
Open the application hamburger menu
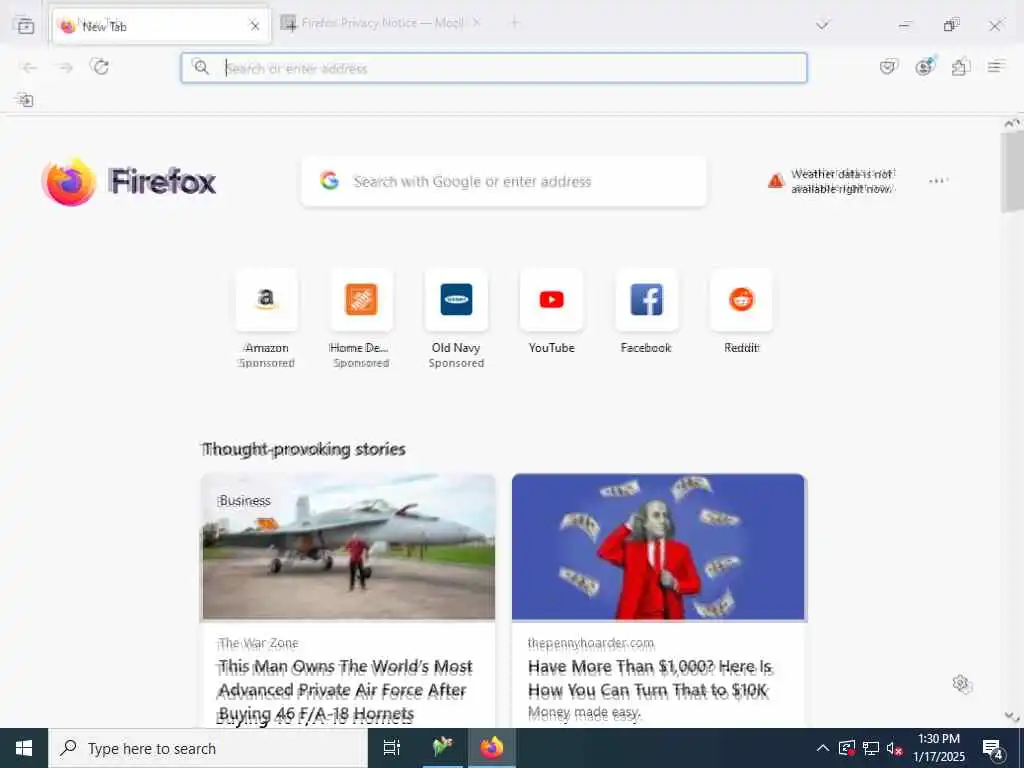(995, 67)
